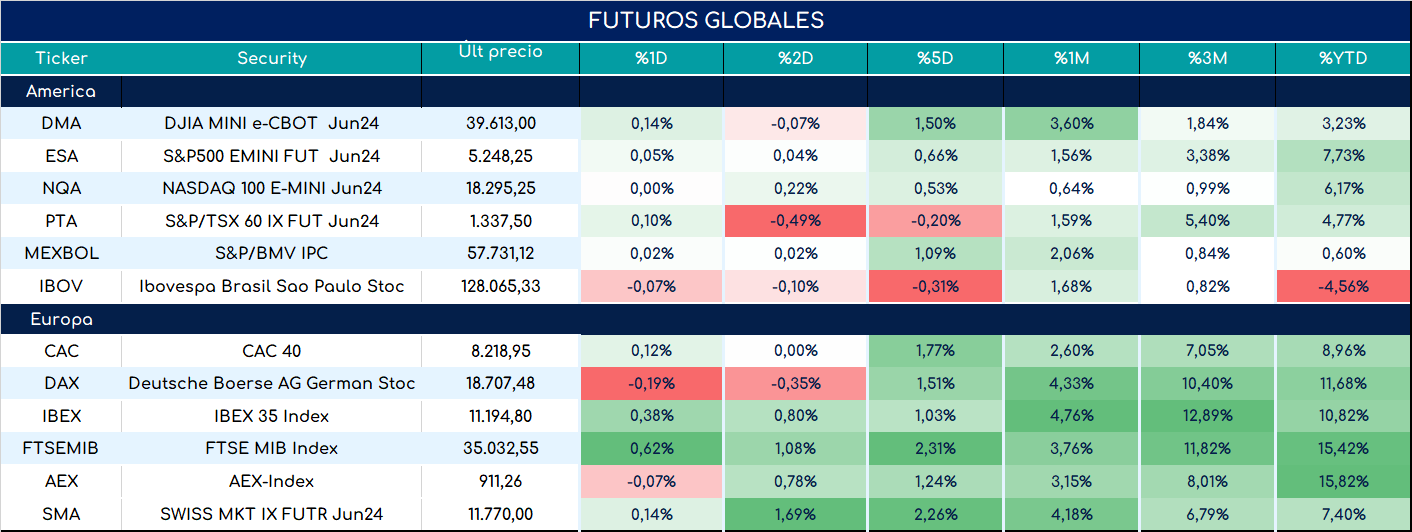Click the PTA red -0,49% cell

[795, 221]
